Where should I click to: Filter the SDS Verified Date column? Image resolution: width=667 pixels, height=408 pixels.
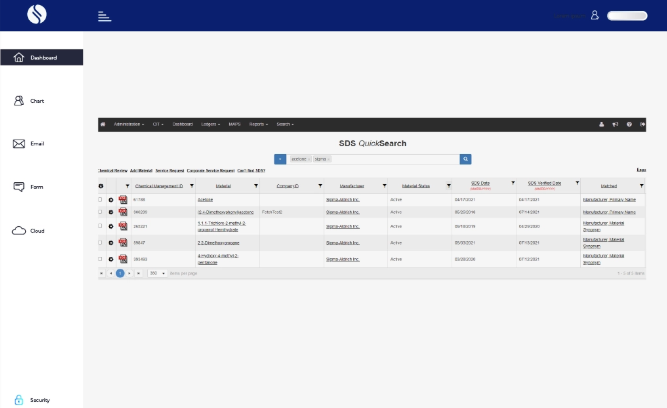click(577, 183)
